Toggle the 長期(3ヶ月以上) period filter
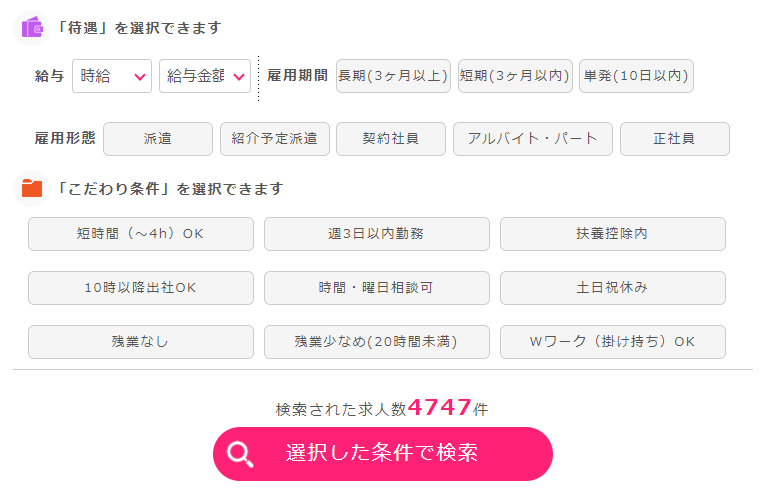 pos(393,76)
